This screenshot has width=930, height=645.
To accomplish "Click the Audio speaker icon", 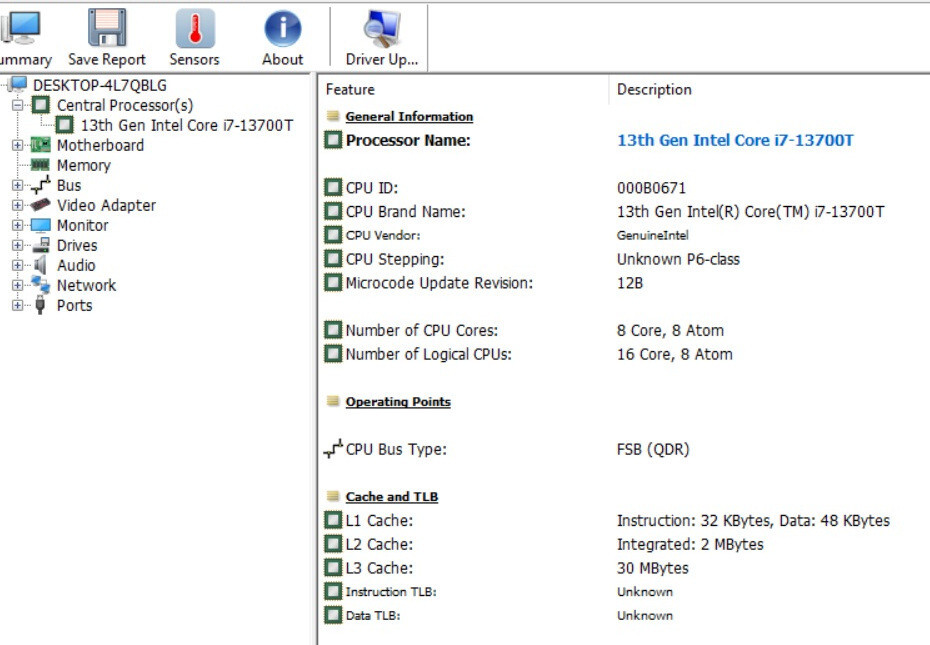I will click(x=40, y=265).
